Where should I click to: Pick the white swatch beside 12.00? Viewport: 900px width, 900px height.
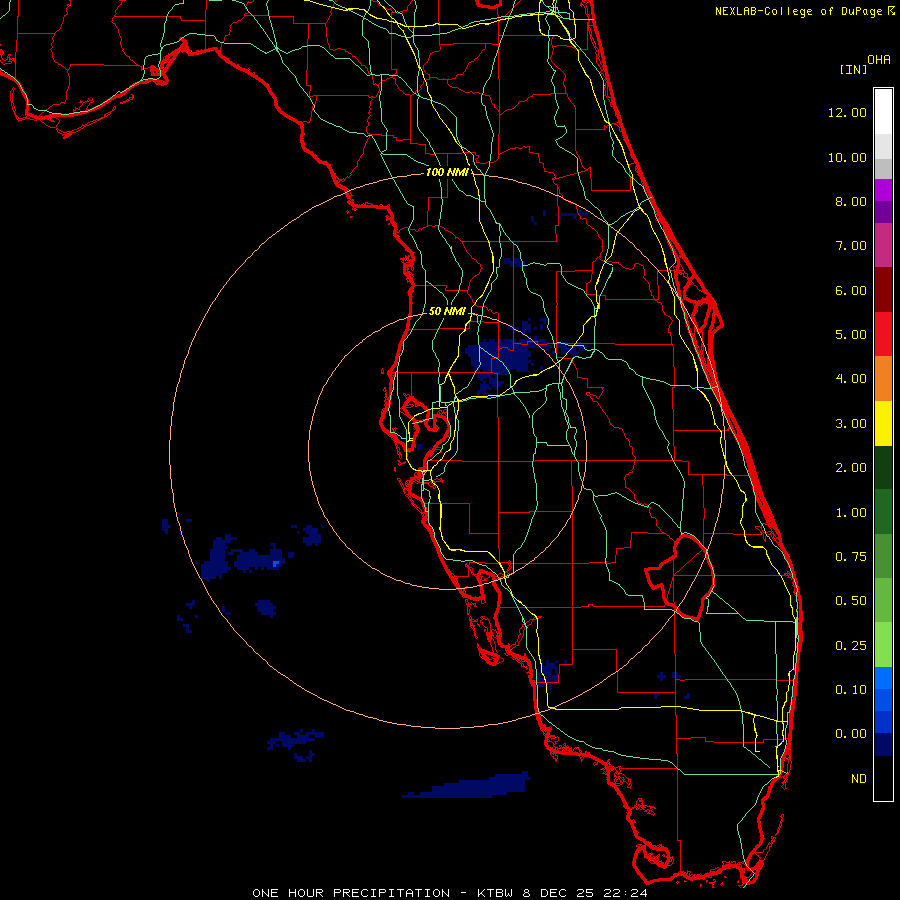(x=883, y=112)
